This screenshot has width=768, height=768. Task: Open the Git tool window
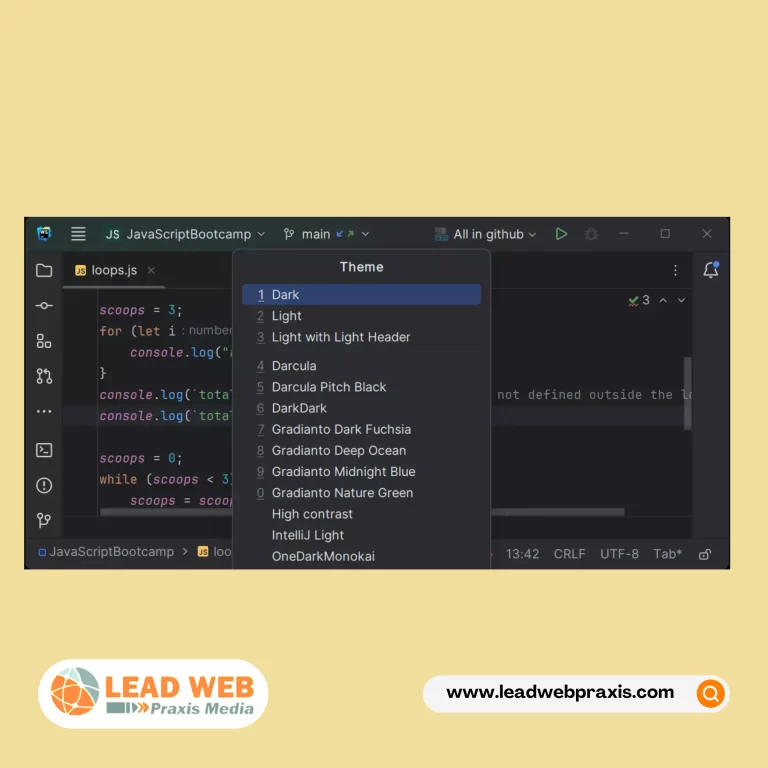[x=44, y=520]
